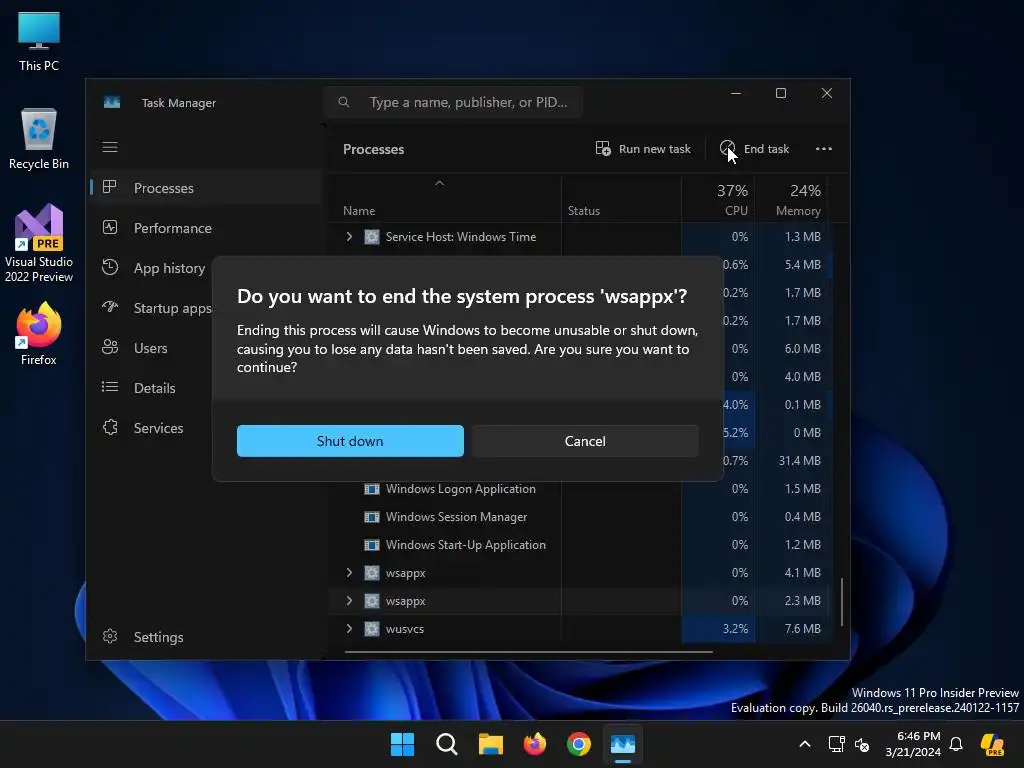Open the Processes tab in sidebar
The height and width of the screenshot is (768, 1024).
[x=206, y=188]
